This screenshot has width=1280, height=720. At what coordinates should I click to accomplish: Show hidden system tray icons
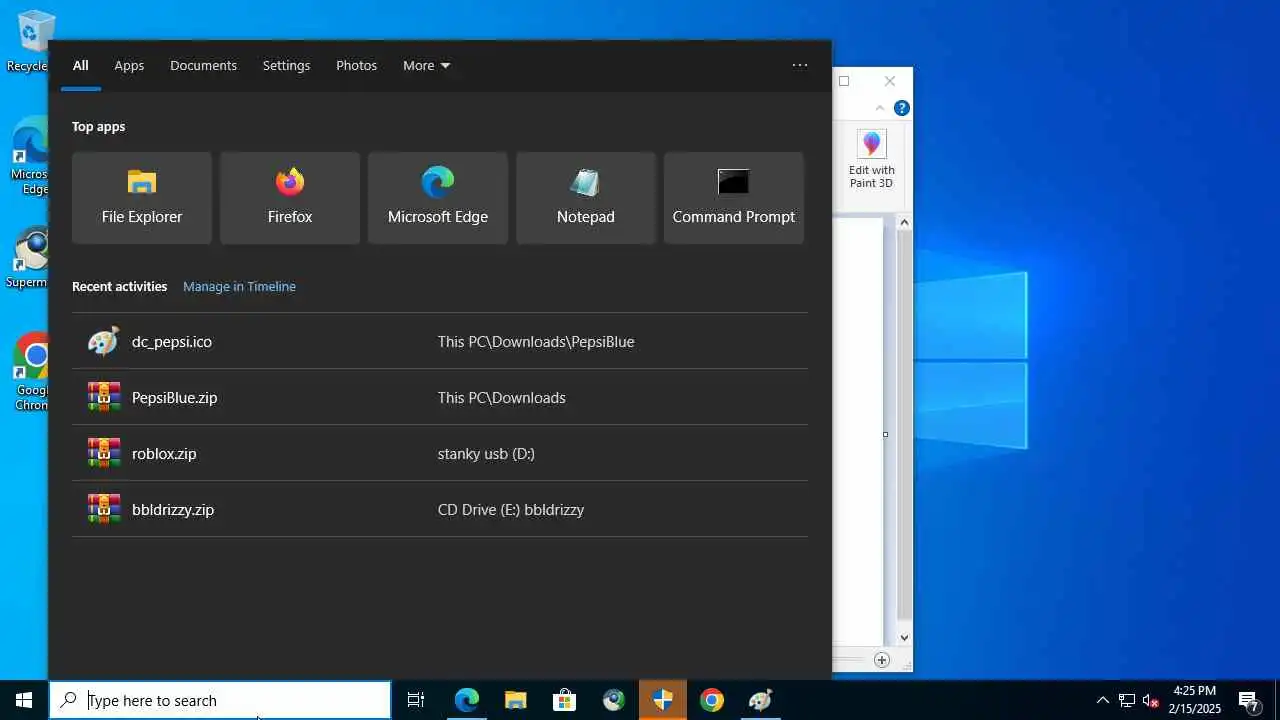(1103, 700)
